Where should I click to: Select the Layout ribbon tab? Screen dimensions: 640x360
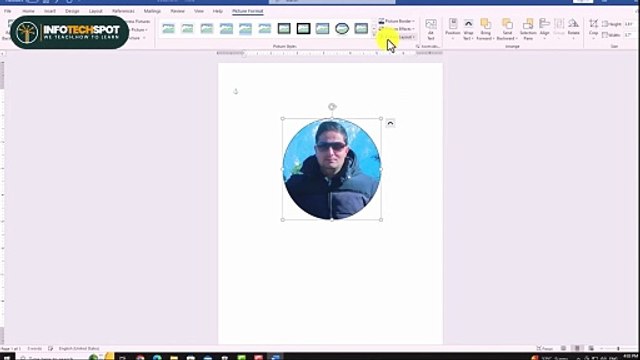(96, 11)
